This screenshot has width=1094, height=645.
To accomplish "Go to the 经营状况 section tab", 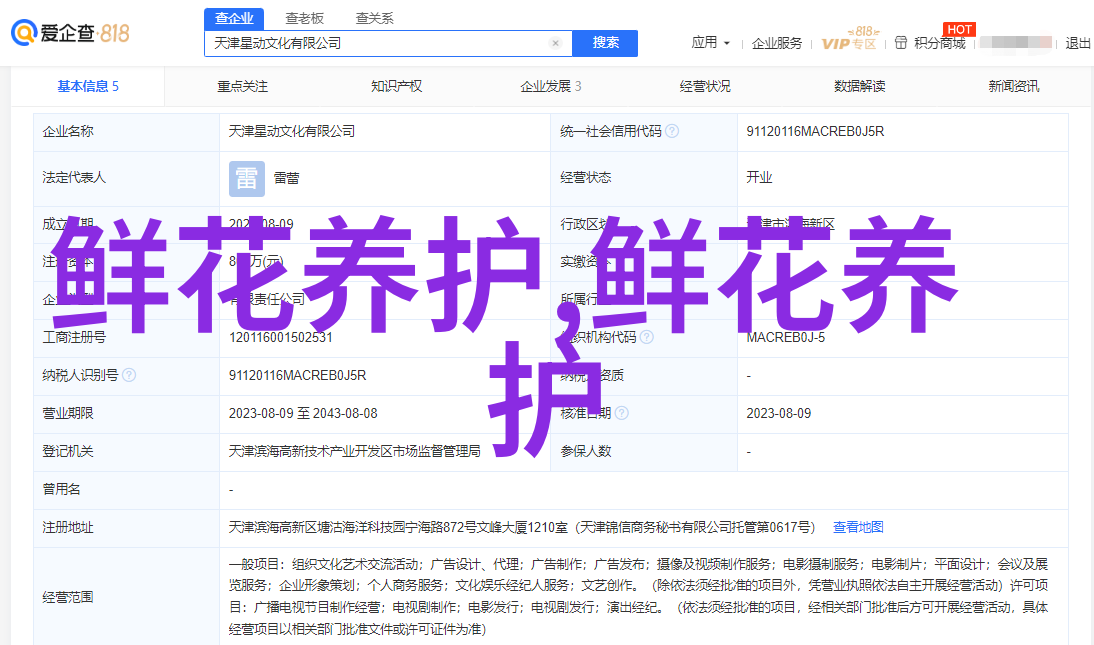I will [705, 86].
